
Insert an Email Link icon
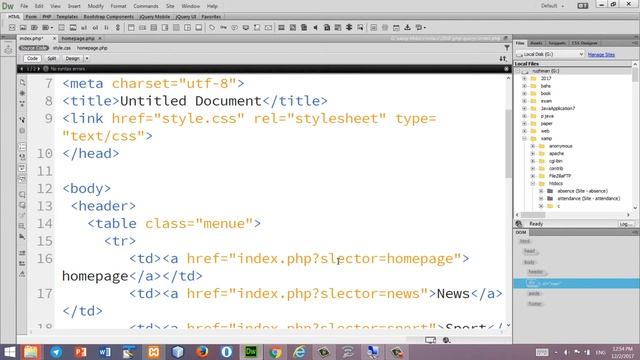coord(268,27)
